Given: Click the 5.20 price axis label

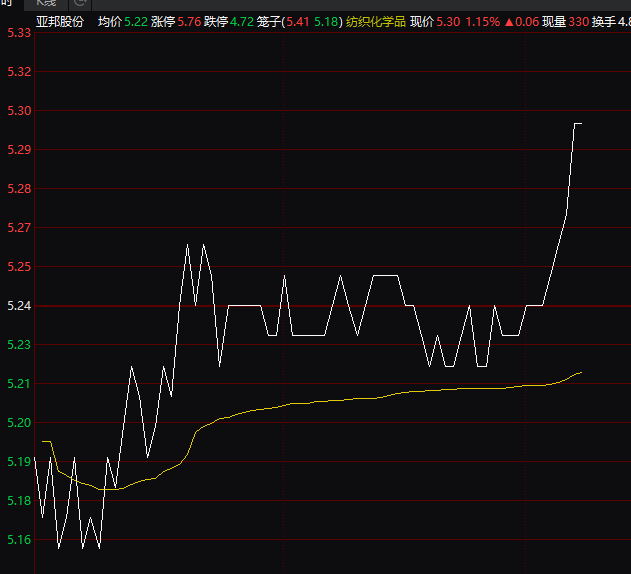Looking at the screenshot, I should coord(19,423).
